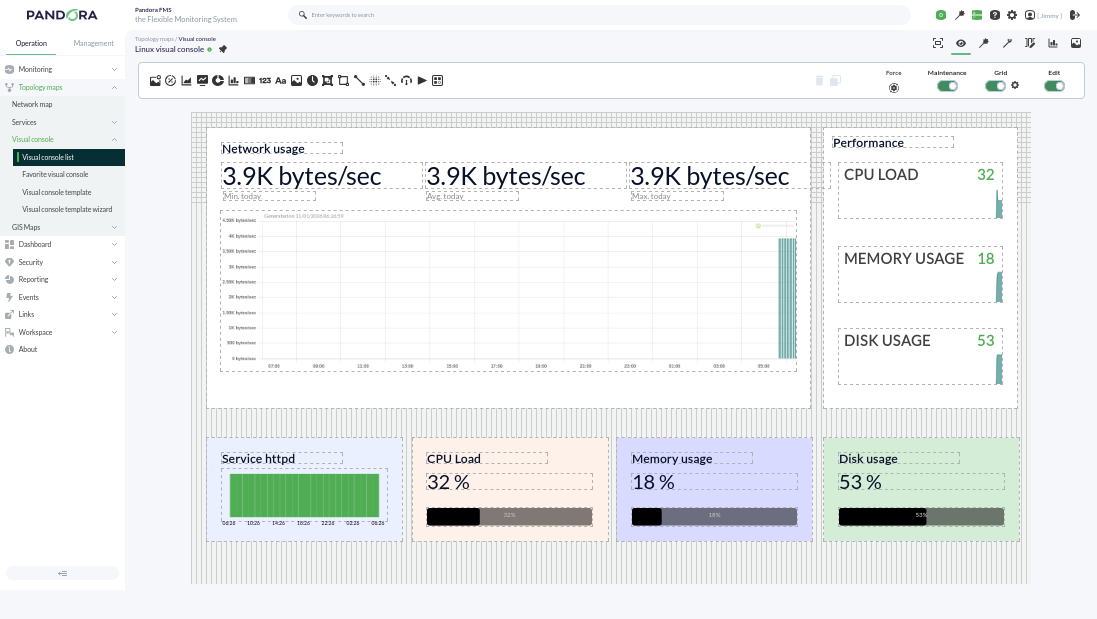
Task: Select the percentile item tool icon
Action: click(171, 80)
